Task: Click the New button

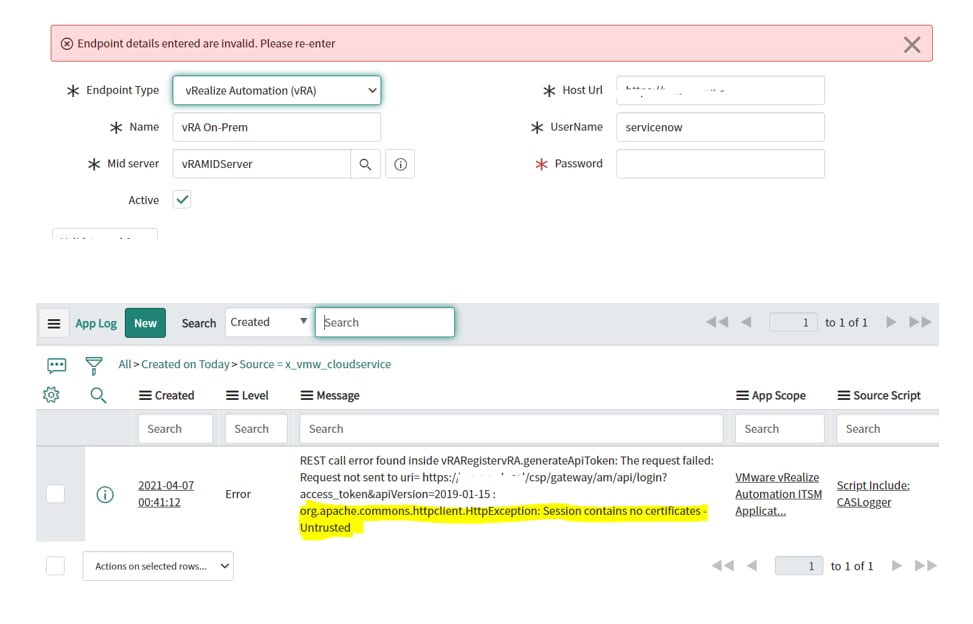Action: (145, 322)
